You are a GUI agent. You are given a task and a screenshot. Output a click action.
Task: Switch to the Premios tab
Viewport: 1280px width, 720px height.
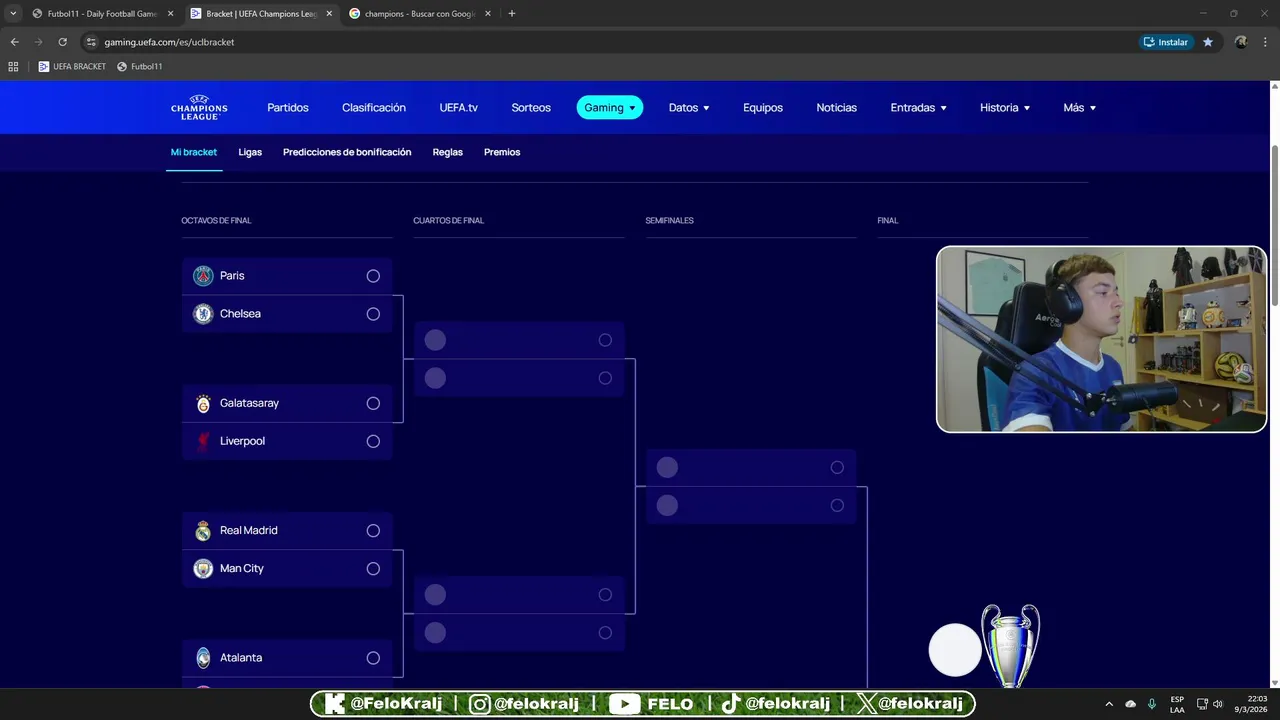click(x=502, y=152)
